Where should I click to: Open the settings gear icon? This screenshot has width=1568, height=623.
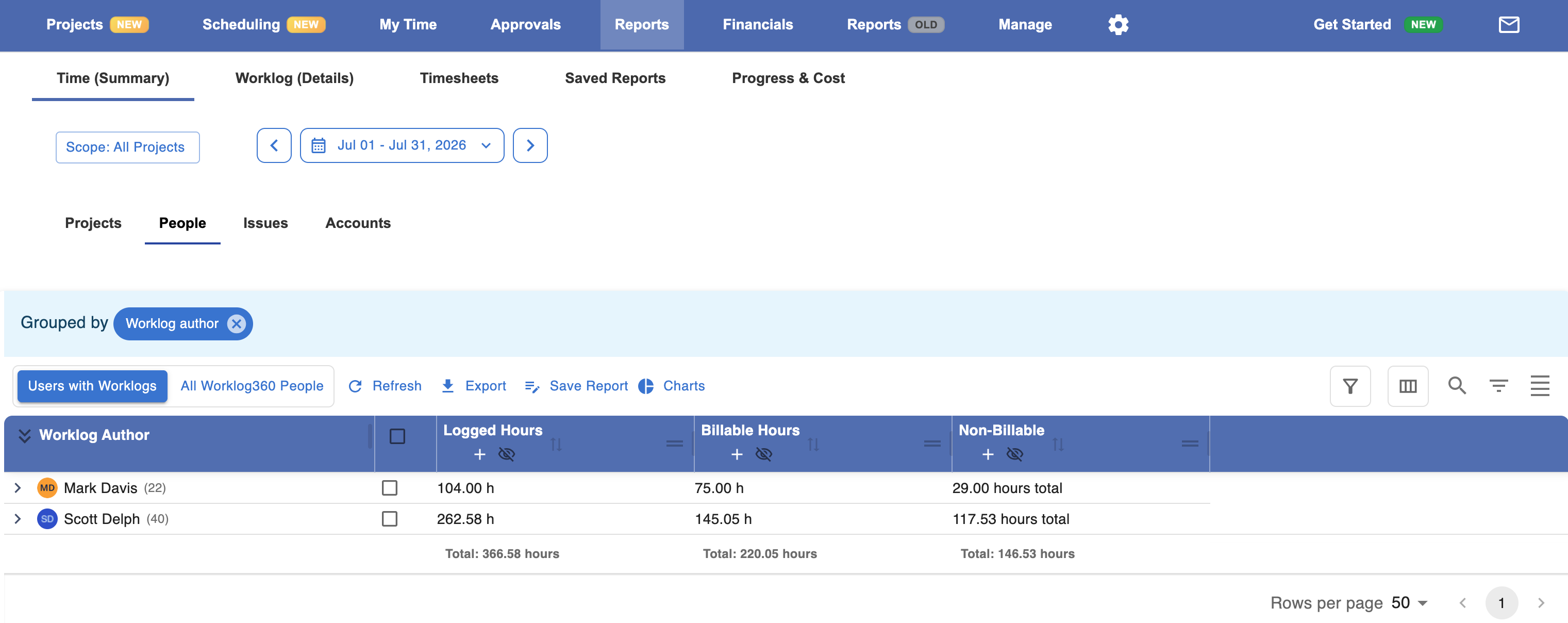click(x=1117, y=24)
